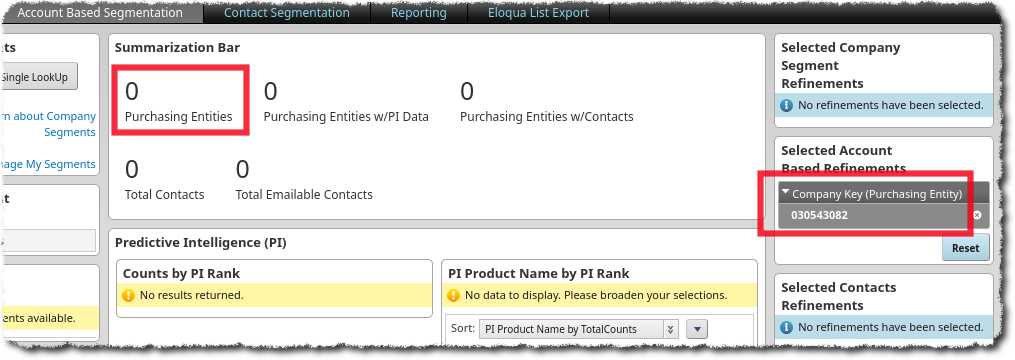Click the info icon under Selected Contacts Refinements
The width and height of the screenshot is (1015, 360).
(x=786, y=328)
